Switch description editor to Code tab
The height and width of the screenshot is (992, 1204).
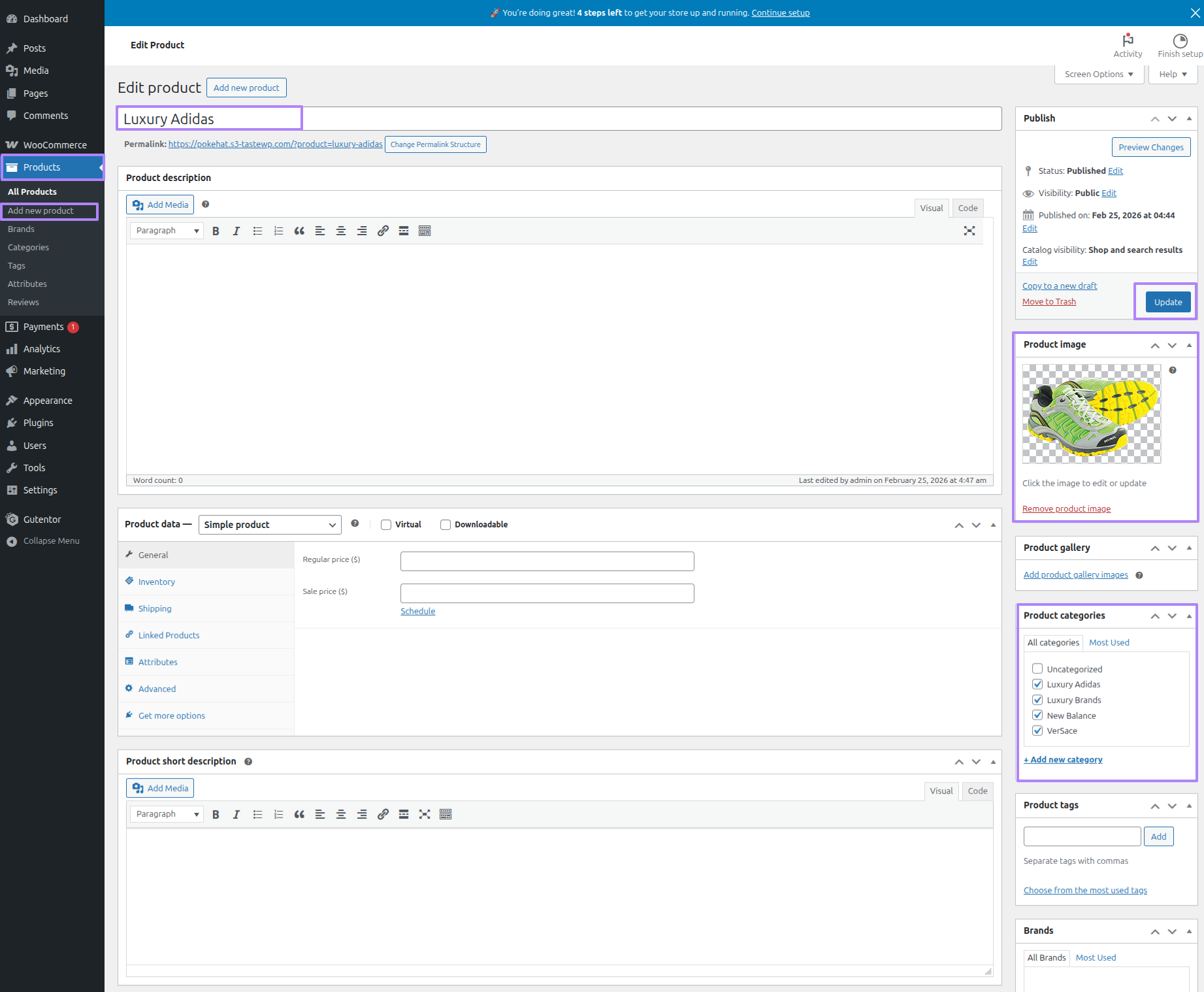point(968,208)
